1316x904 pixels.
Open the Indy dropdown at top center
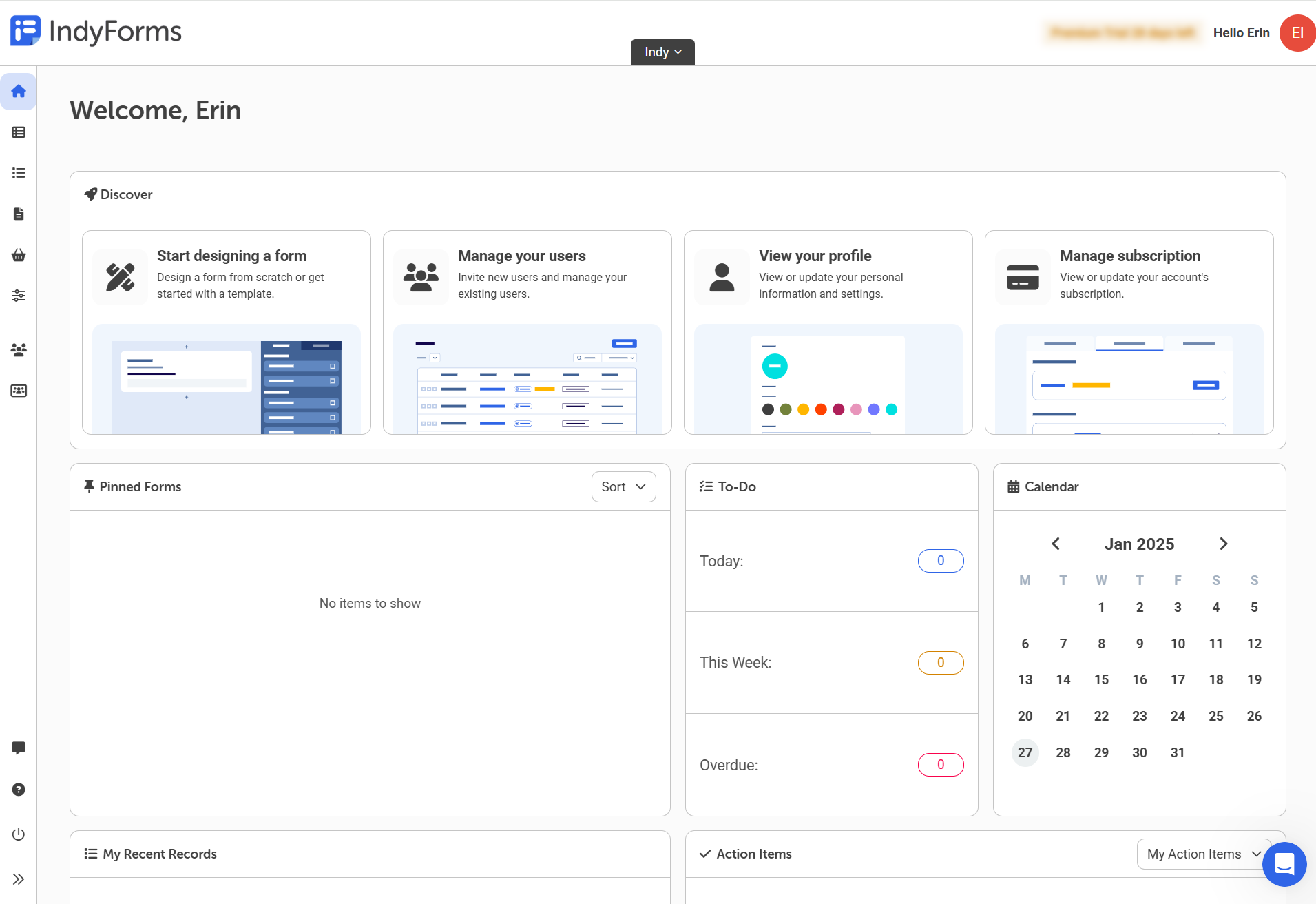click(x=661, y=52)
